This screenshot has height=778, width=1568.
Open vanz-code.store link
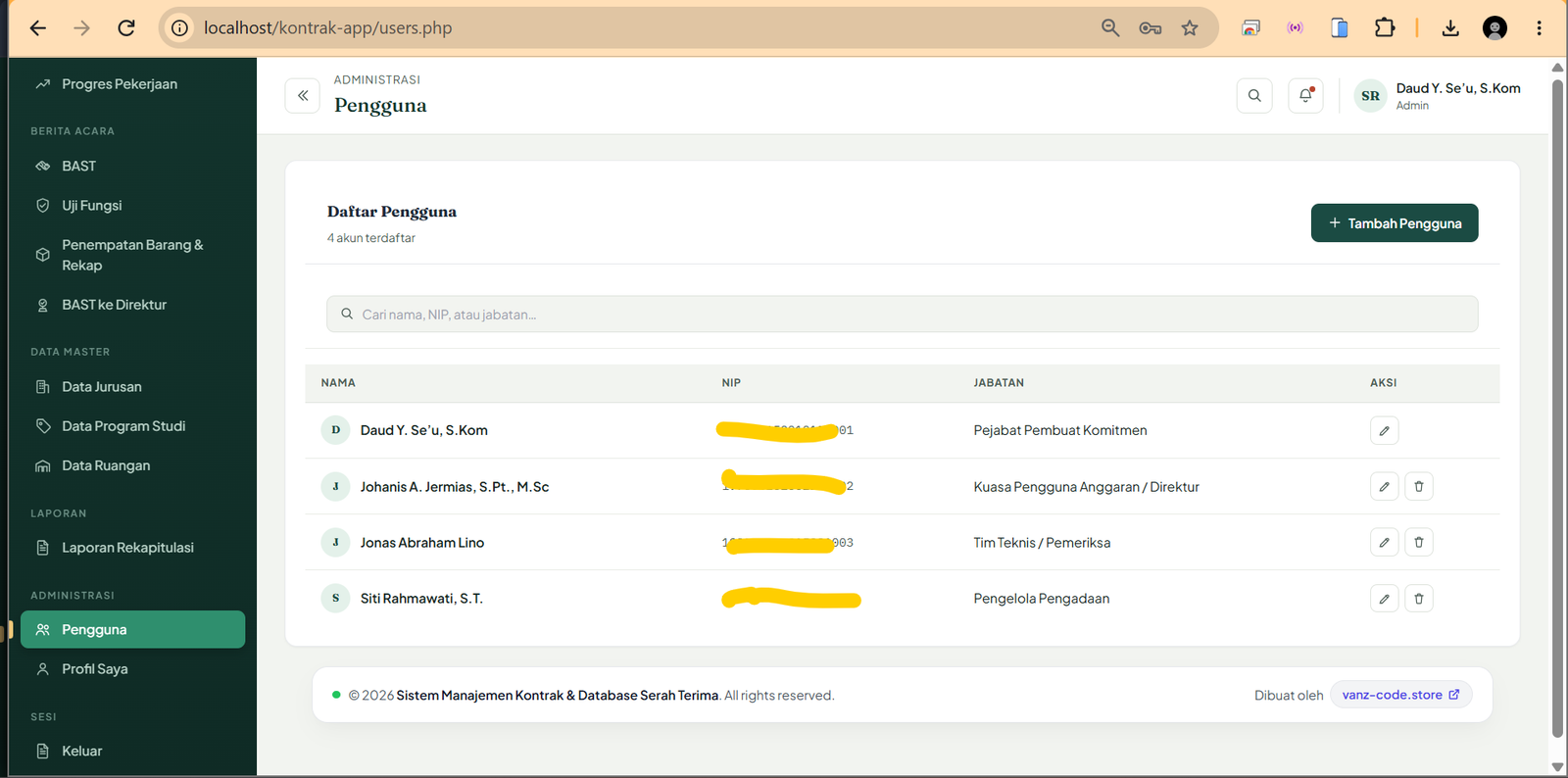point(1400,695)
